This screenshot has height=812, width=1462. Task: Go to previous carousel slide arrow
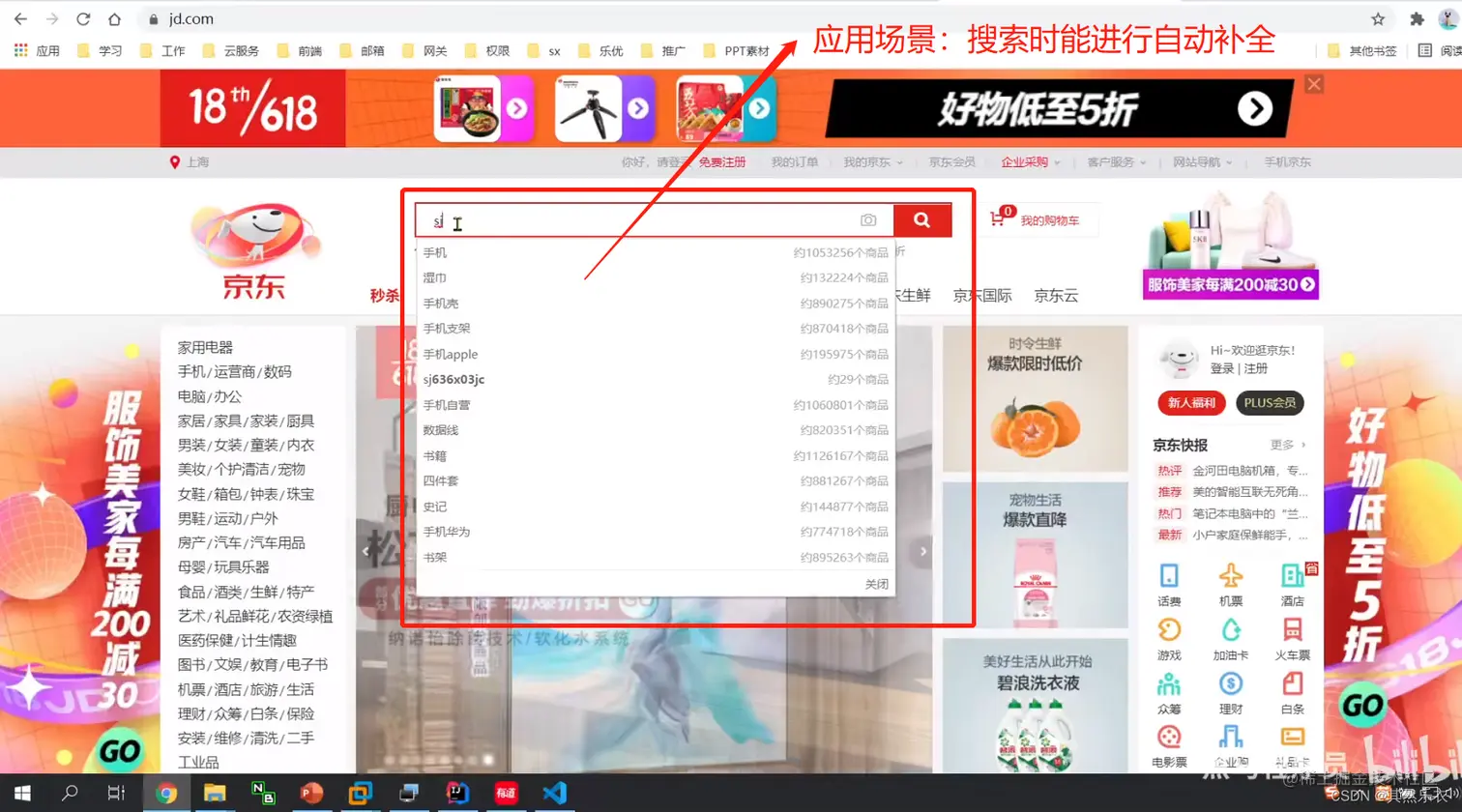[x=365, y=551]
